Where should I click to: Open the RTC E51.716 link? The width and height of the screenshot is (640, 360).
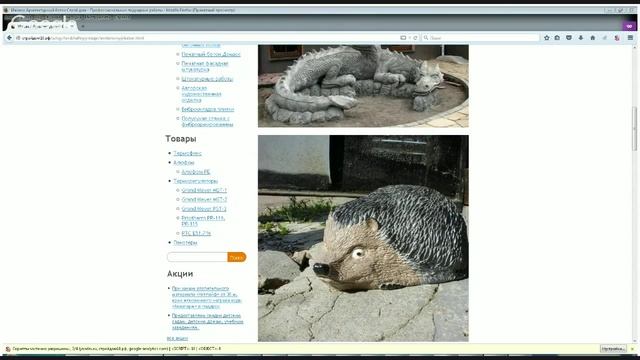(196, 233)
